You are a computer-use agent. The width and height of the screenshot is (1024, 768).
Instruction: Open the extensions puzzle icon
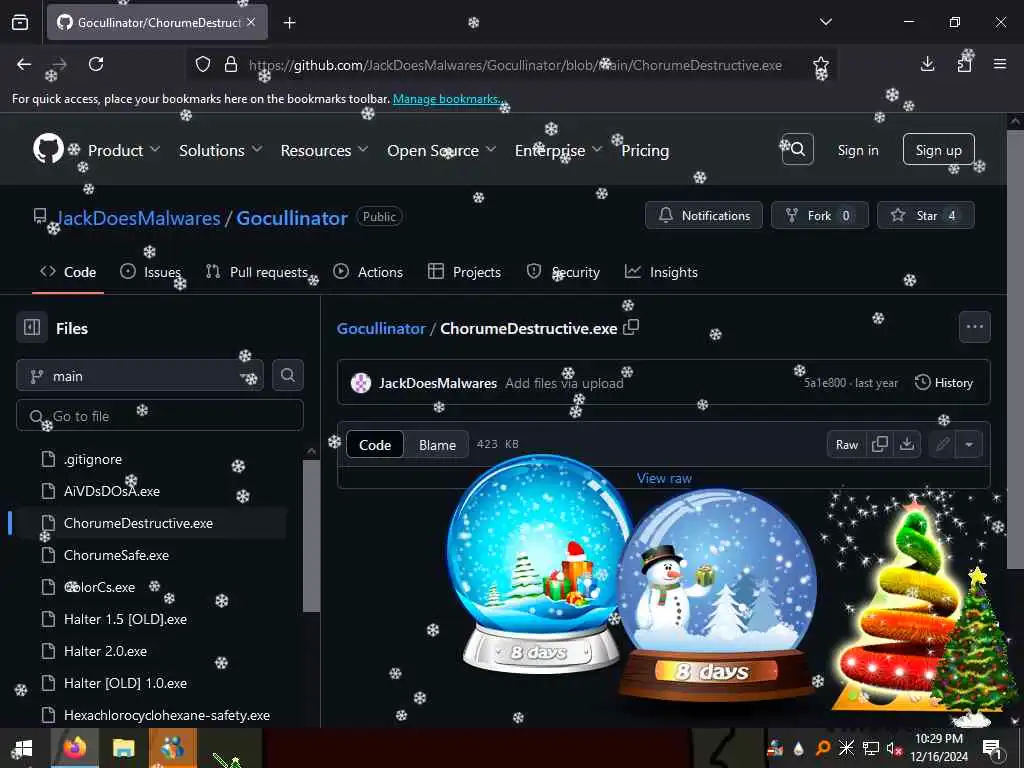pos(964,64)
